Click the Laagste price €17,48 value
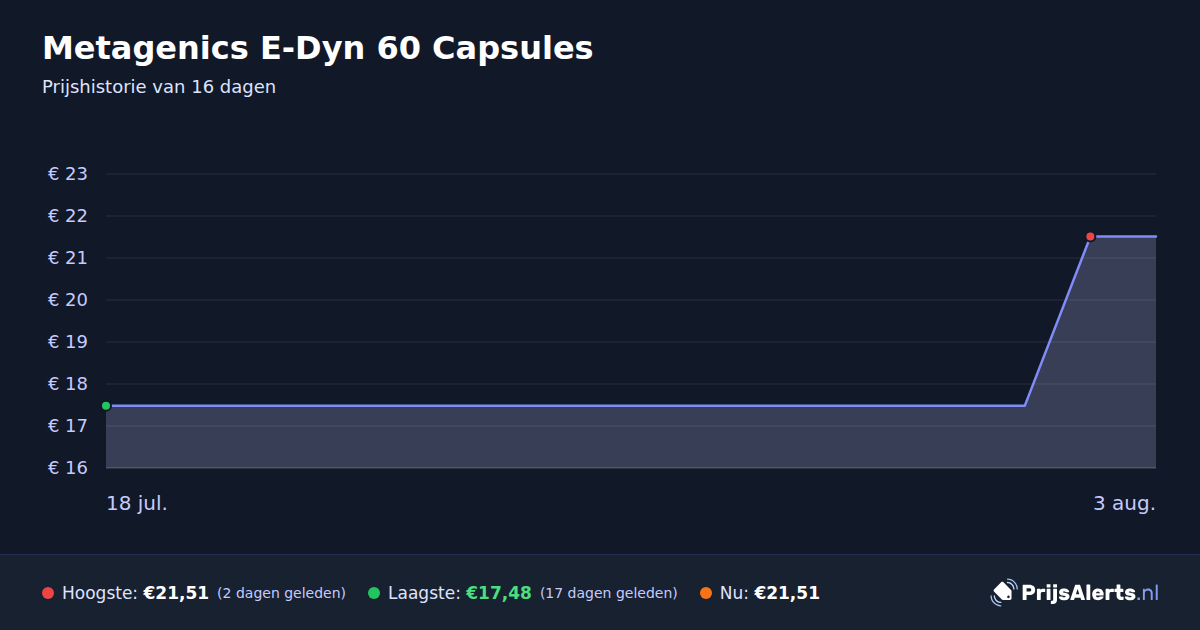This screenshot has height=630, width=1200. pyautogui.click(x=499, y=593)
